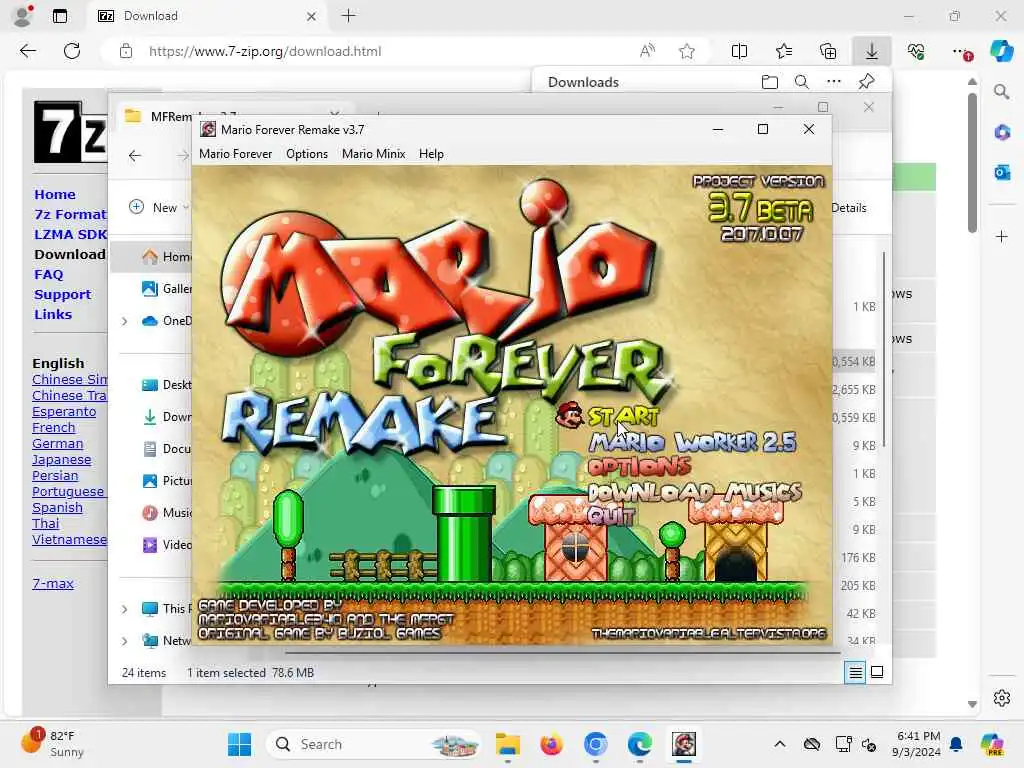Click New button in File Explorer
1024x768 pixels.
[159, 208]
